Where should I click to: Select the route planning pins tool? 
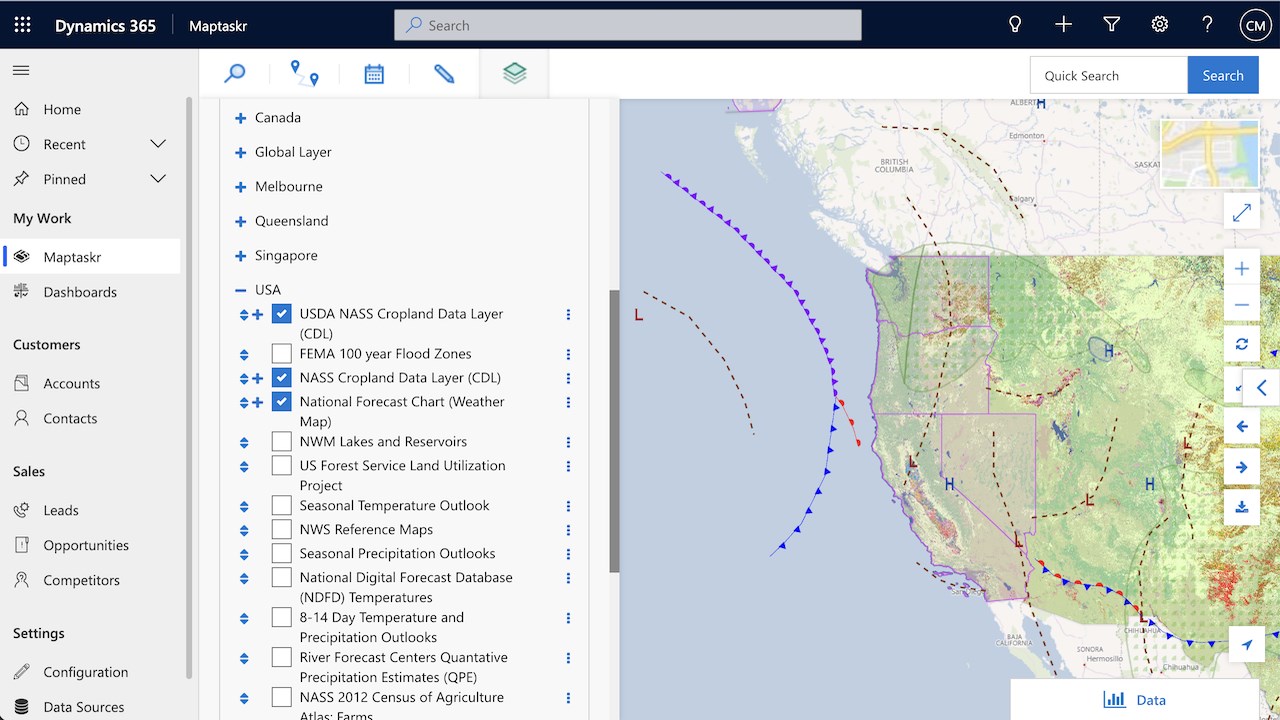(x=304, y=73)
